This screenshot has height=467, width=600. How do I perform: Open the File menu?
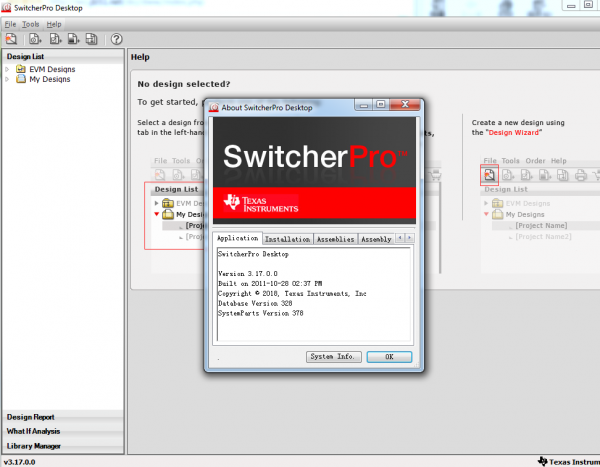pos(10,24)
